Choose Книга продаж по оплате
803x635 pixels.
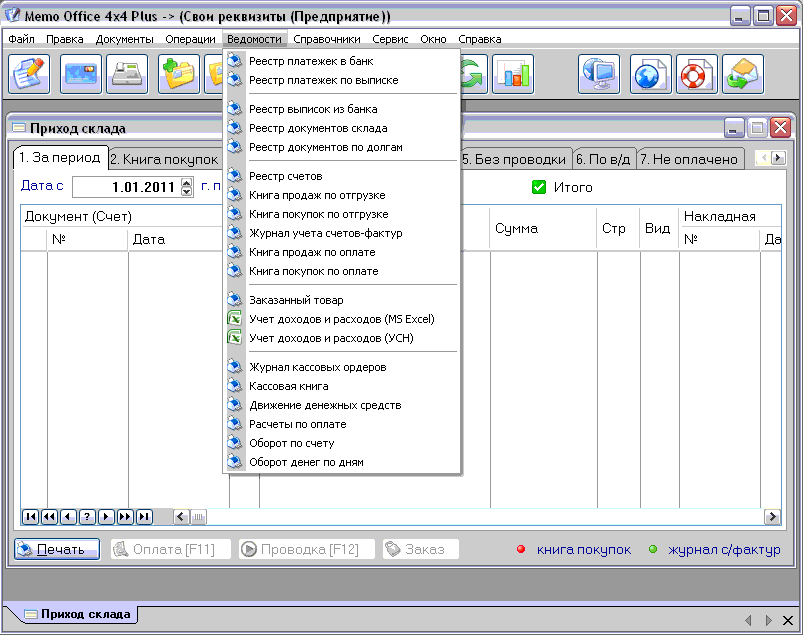coord(342,252)
